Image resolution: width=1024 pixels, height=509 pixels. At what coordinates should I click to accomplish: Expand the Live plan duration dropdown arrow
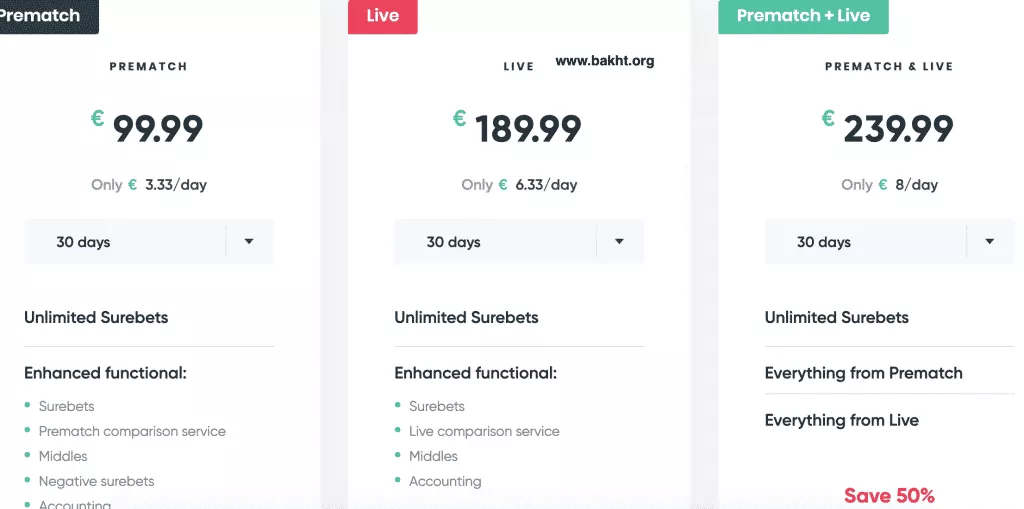(619, 242)
